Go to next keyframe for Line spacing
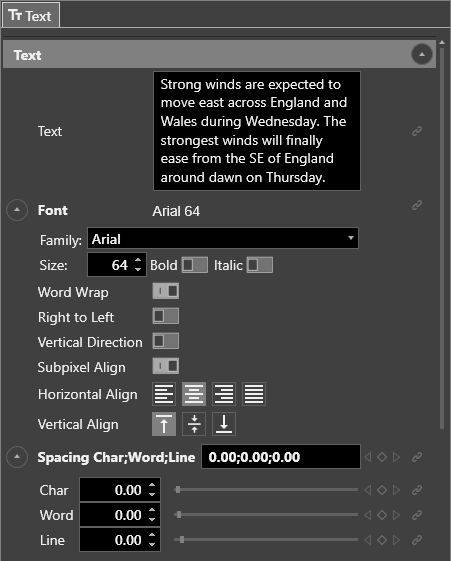Screen dimensions: 451x561 (x=396, y=540)
